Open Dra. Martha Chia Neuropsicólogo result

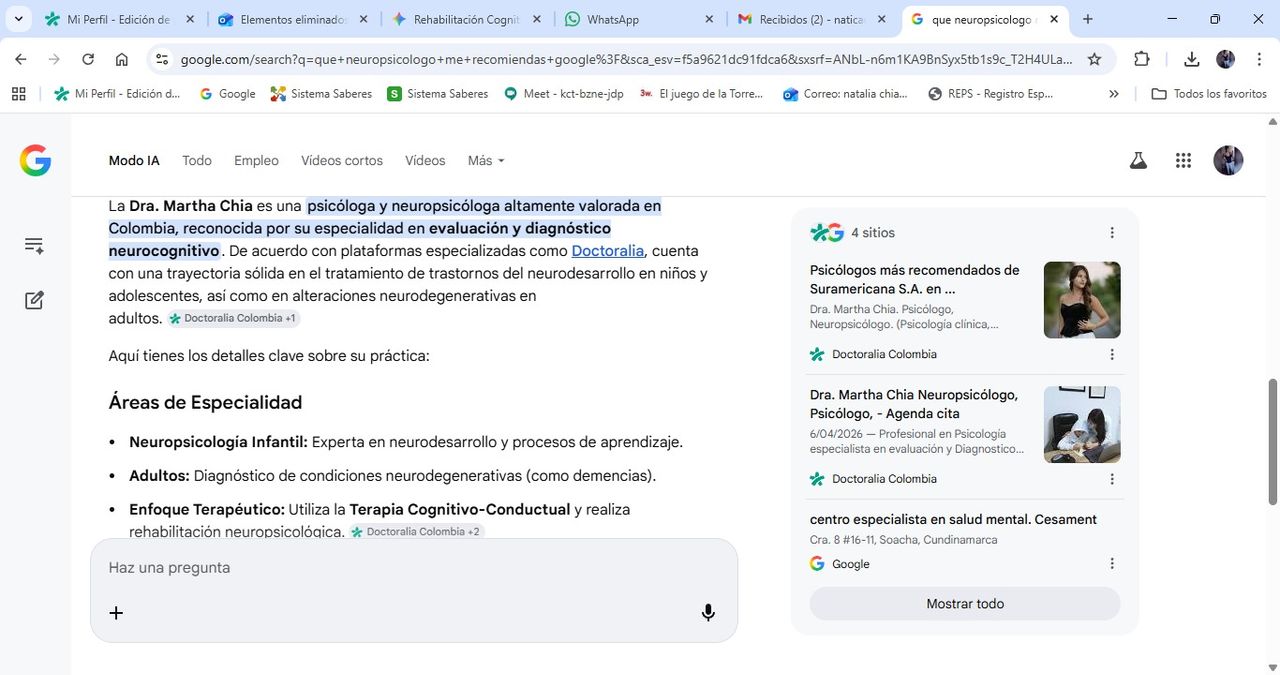pyautogui.click(x=914, y=404)
